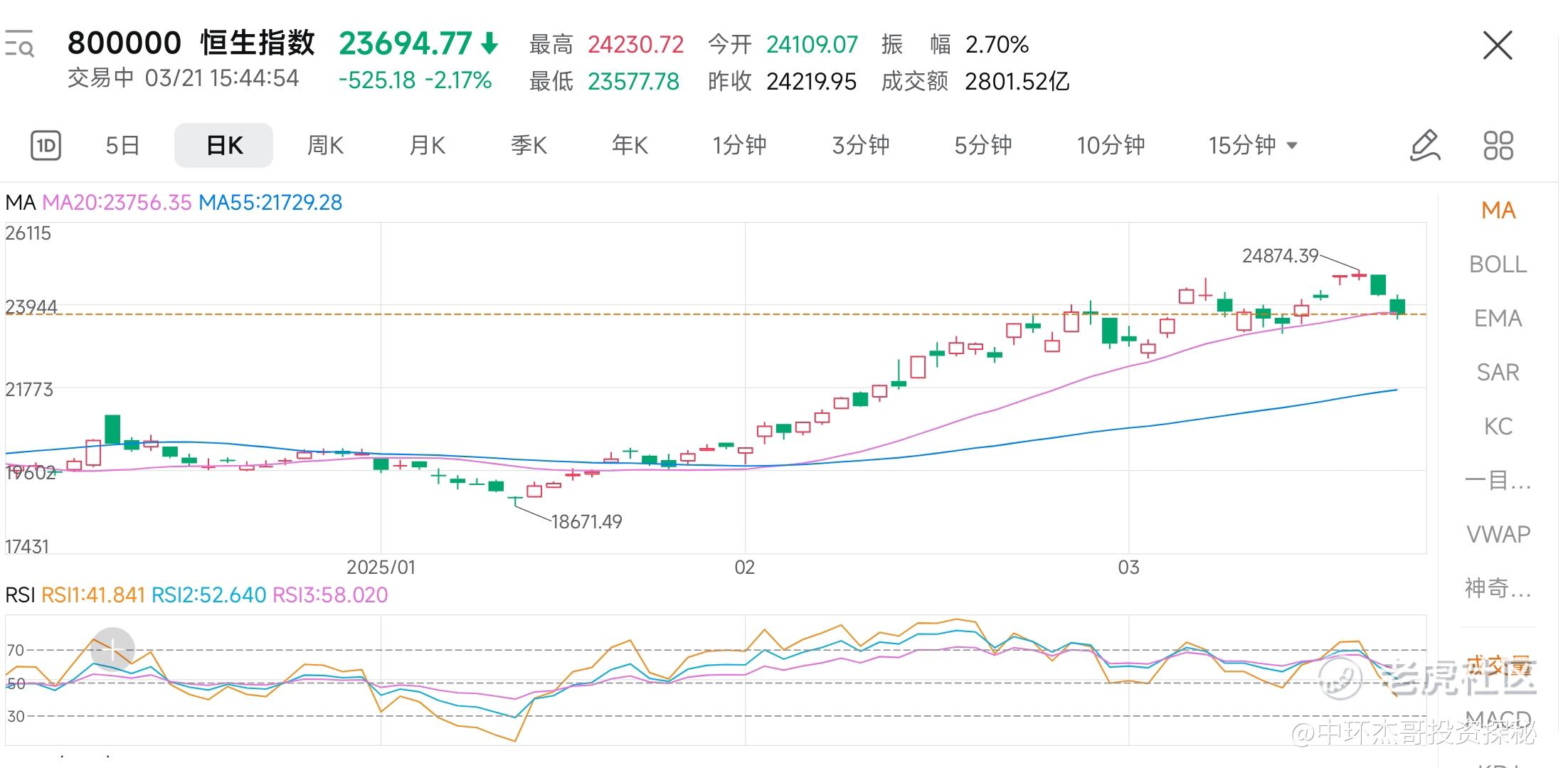The width and height of the screenshot is (1568, 768).
Task: Click the 24874.39 high price marker
Action: [1280, 256]
